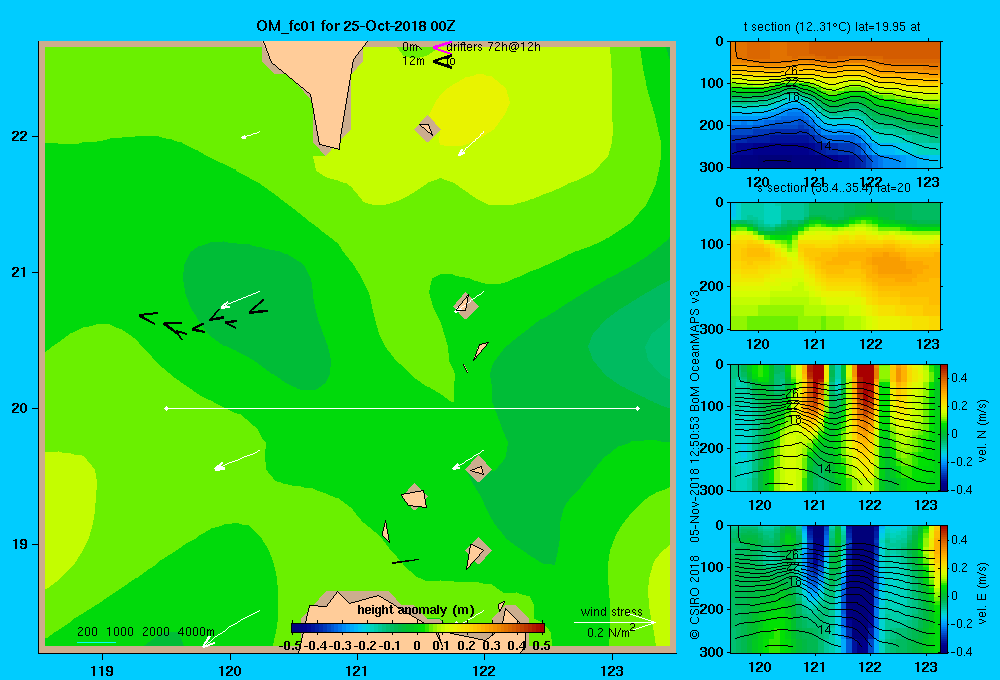Click the 'drifters 72h@12h' legend label
The height and width of the screenshot is (680, 1000).
[494, 47]
